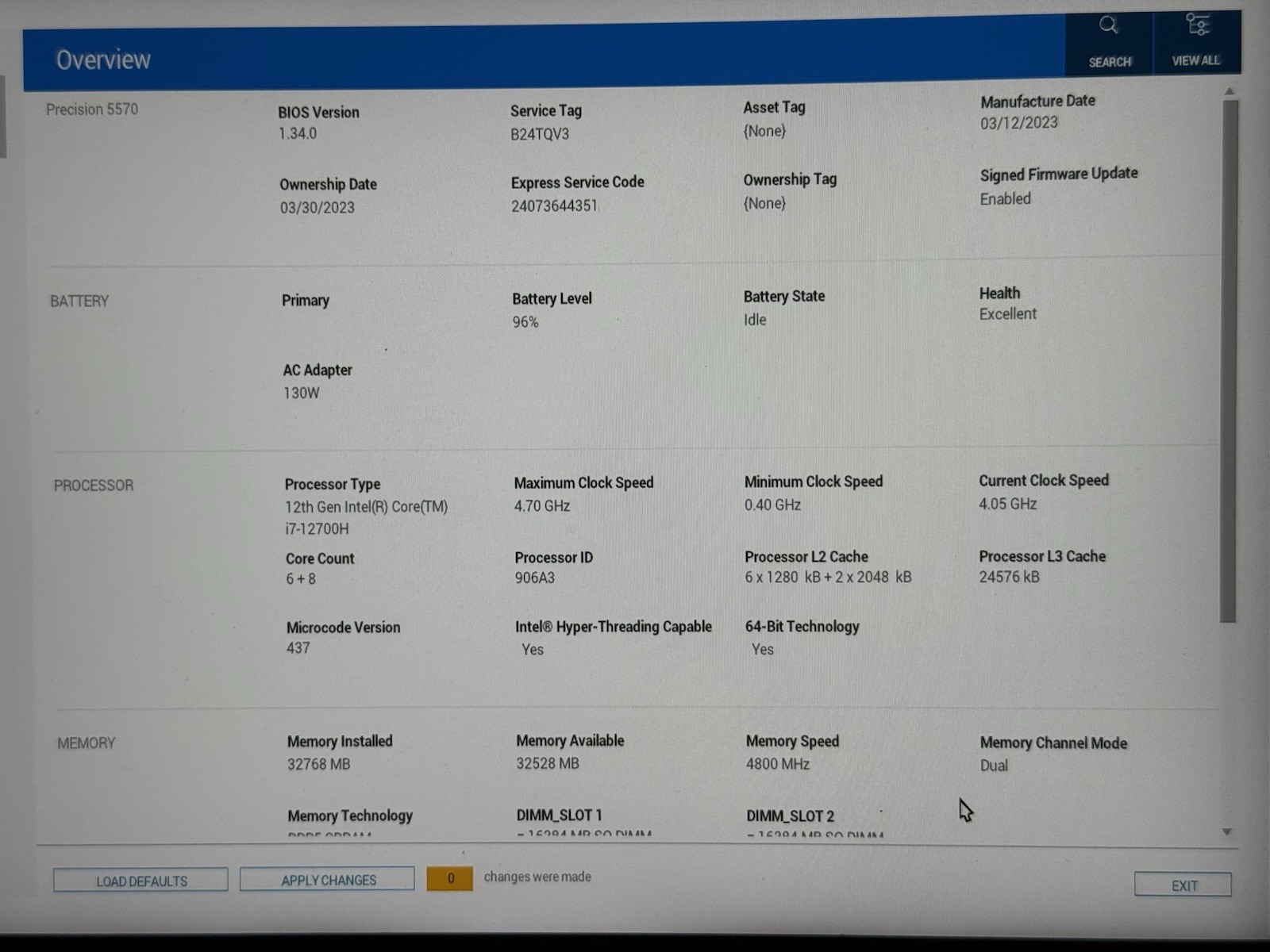Viewport: 1270px width, 952px height.
Task: Select processor model i7-12700H text
Action: [x=317, y=528]
